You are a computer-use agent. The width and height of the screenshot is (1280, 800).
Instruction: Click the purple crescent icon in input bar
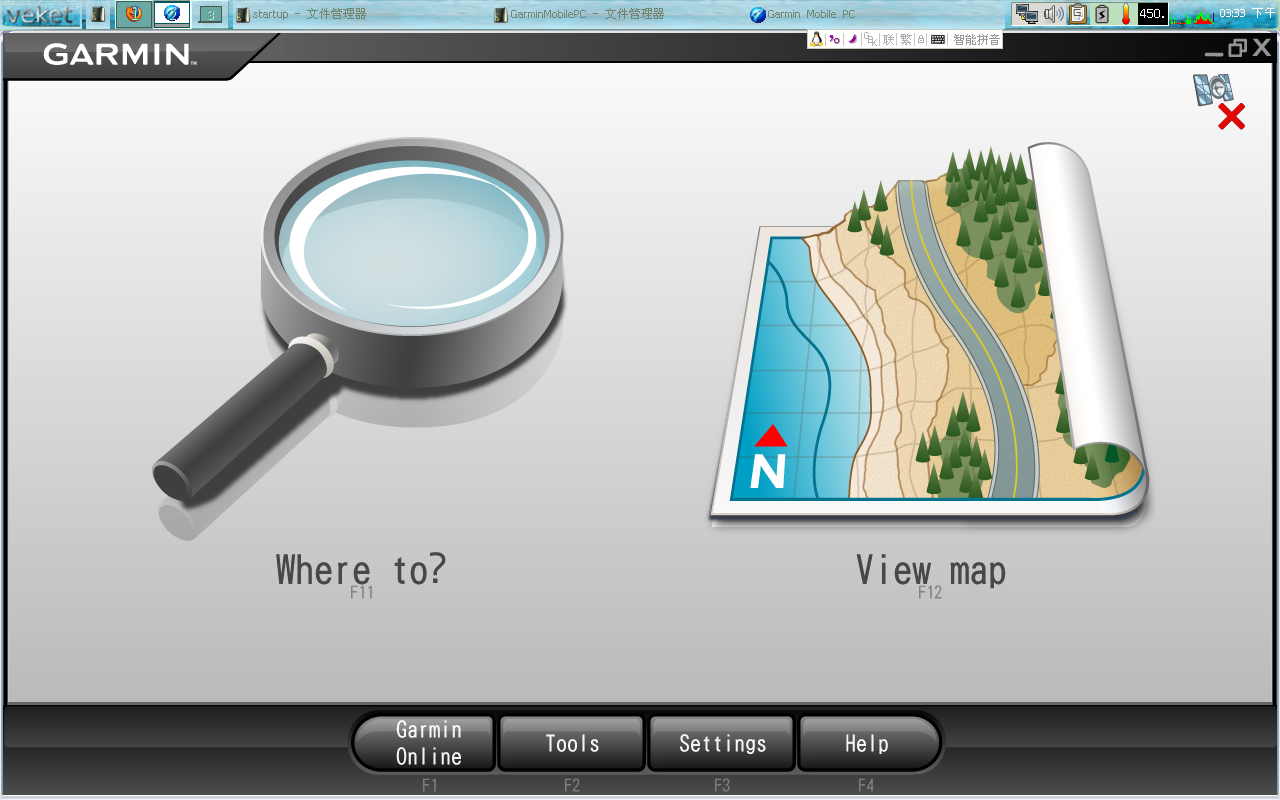point(853,39)
